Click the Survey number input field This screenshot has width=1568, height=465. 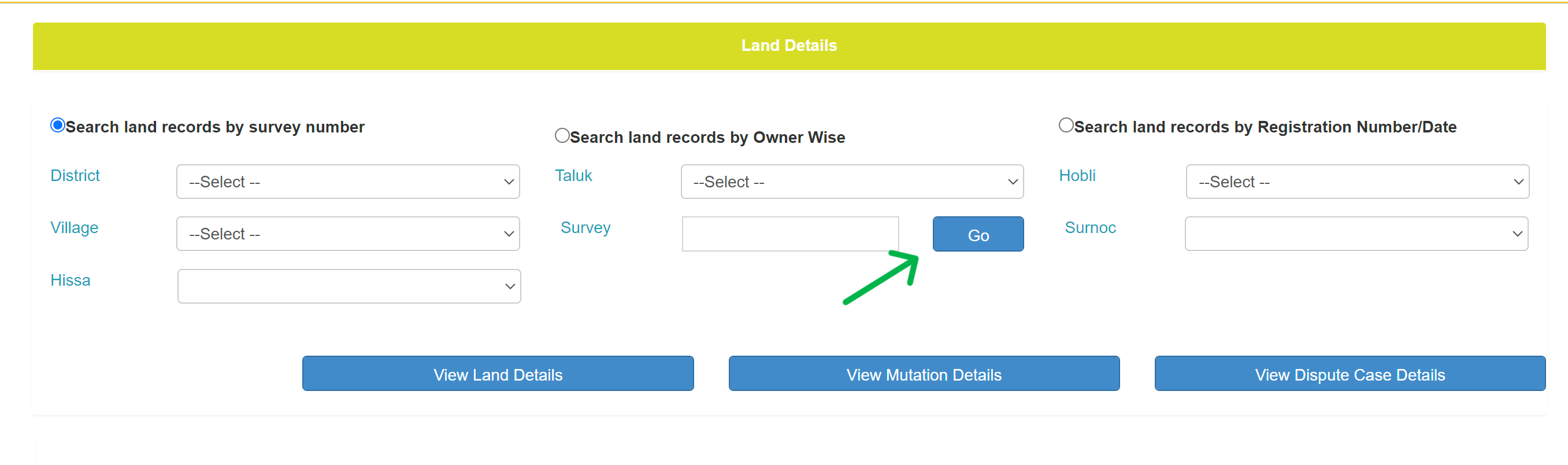790,234
